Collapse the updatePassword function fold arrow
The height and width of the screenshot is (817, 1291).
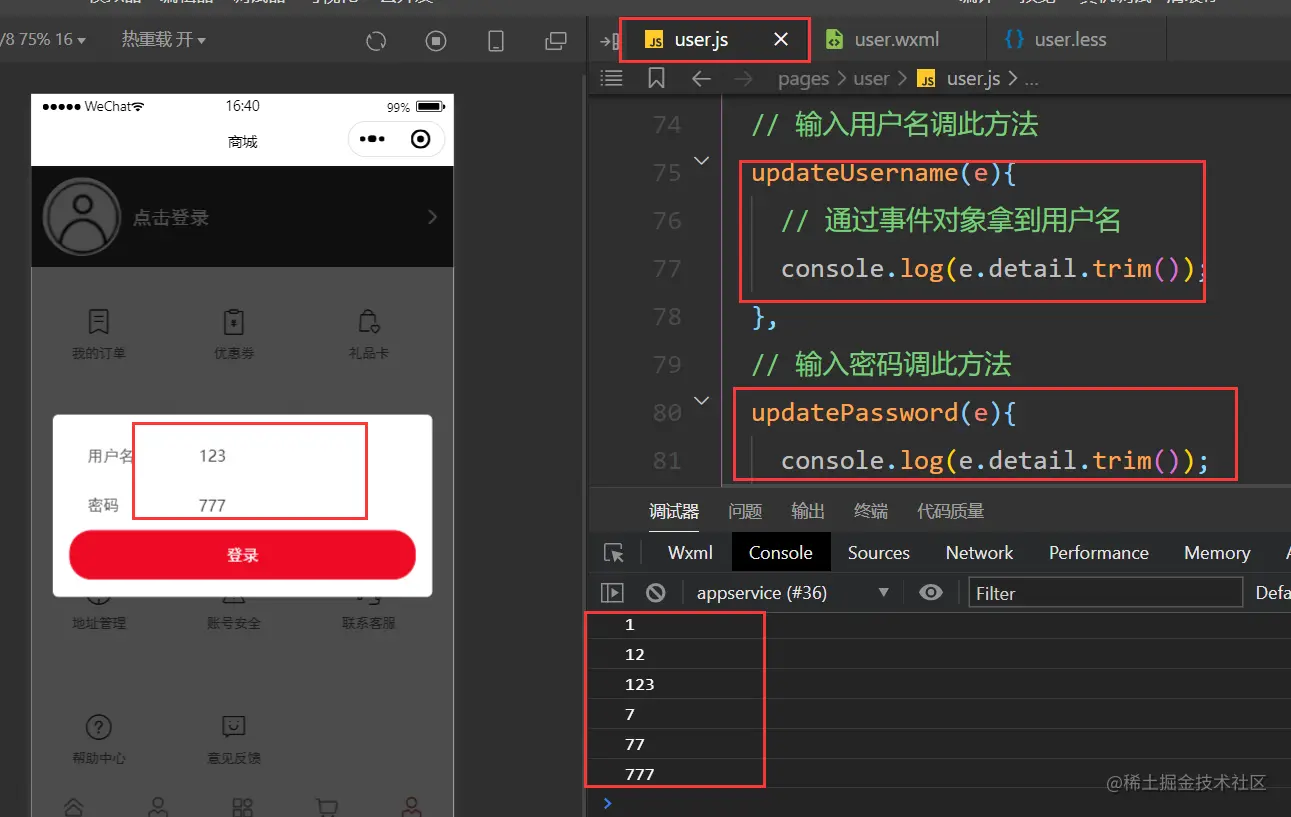click(x=702, y=400)
